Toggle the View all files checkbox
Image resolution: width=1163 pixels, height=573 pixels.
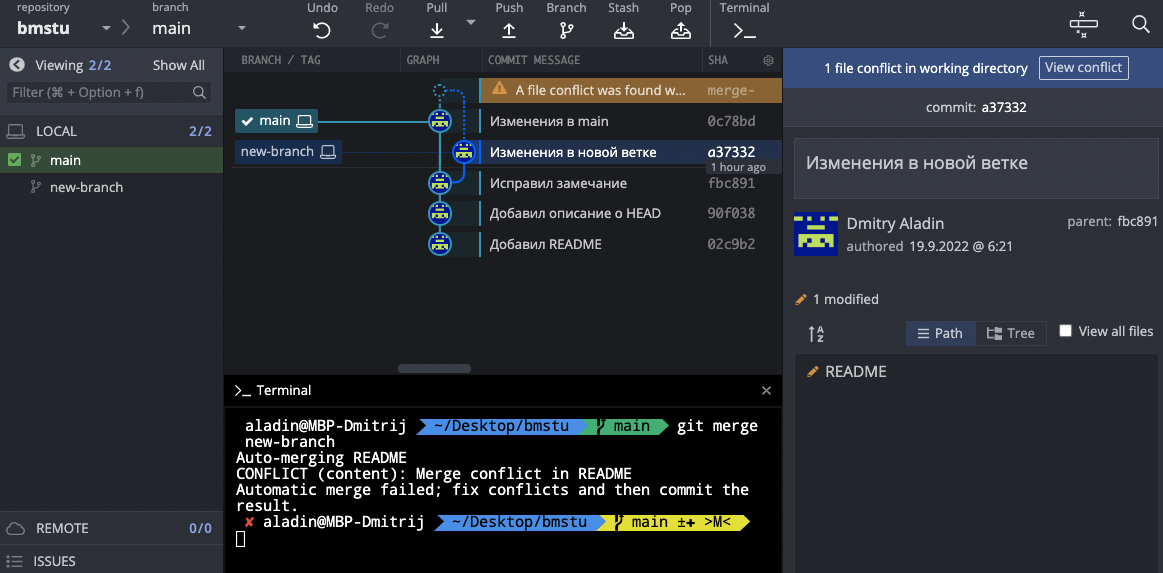1065,331
